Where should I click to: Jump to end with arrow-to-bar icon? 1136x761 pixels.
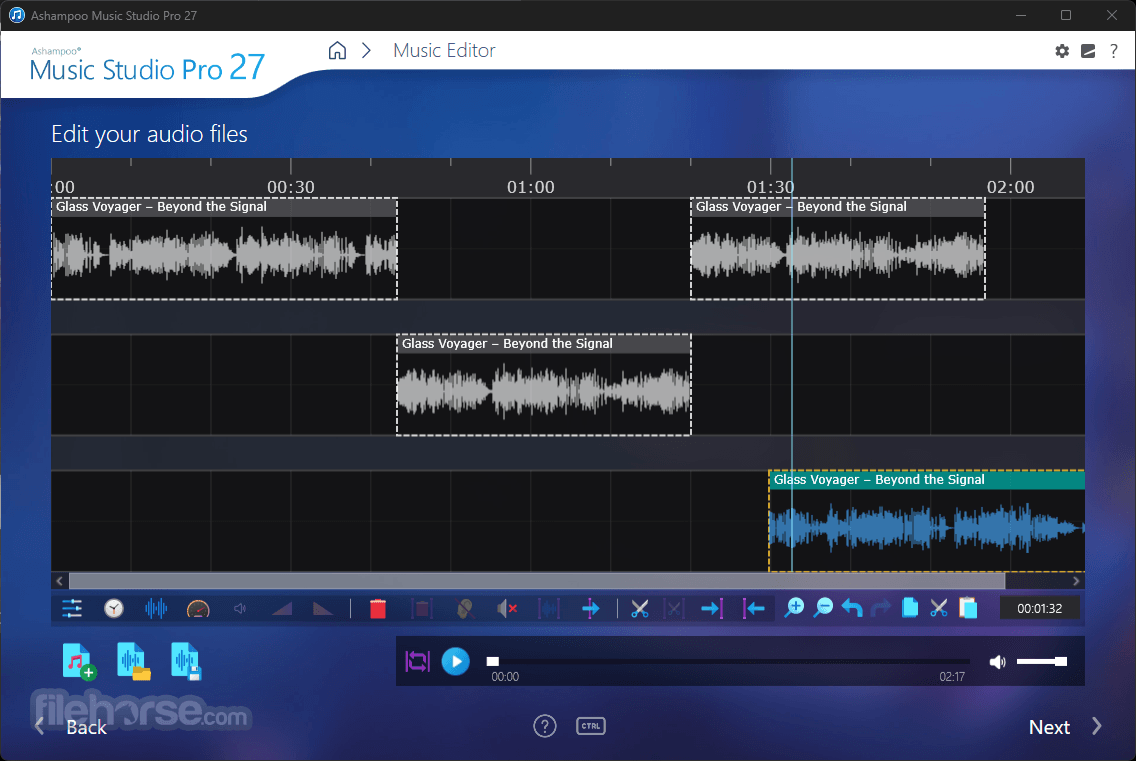(712, 608)
